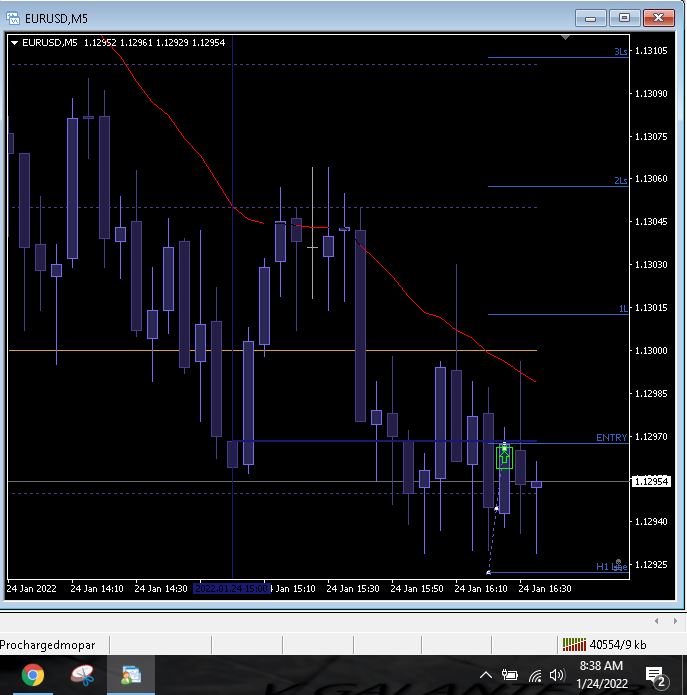Click the orange horizontal line at 1.13000

pyautogui.click(x=273, y=350)
